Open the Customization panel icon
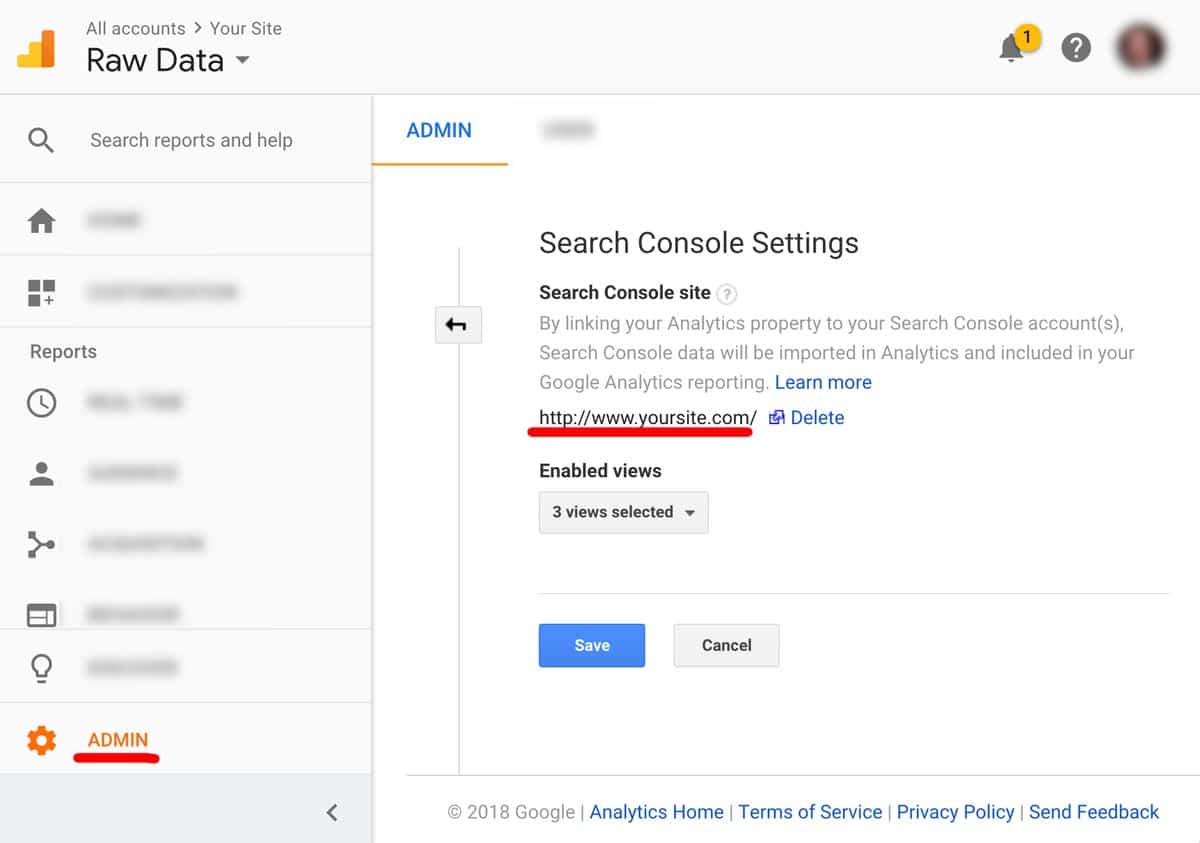The width and height of the screenshot is (1200, 843). click(x=41, y=291)
